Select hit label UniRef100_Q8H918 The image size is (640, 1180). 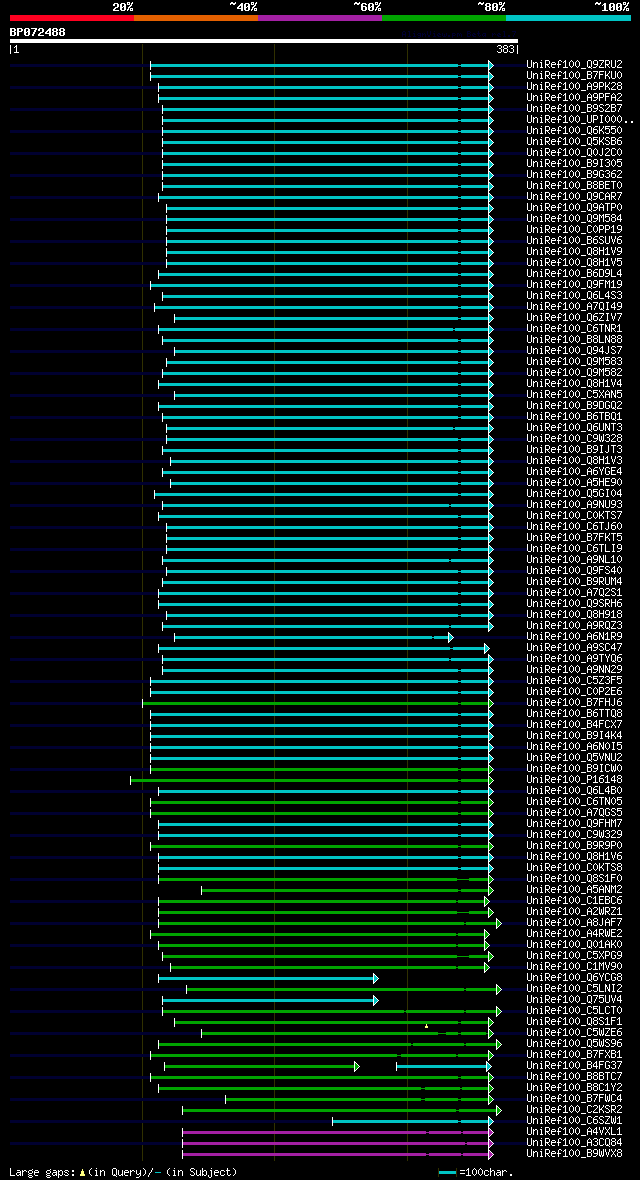(574, 614)
